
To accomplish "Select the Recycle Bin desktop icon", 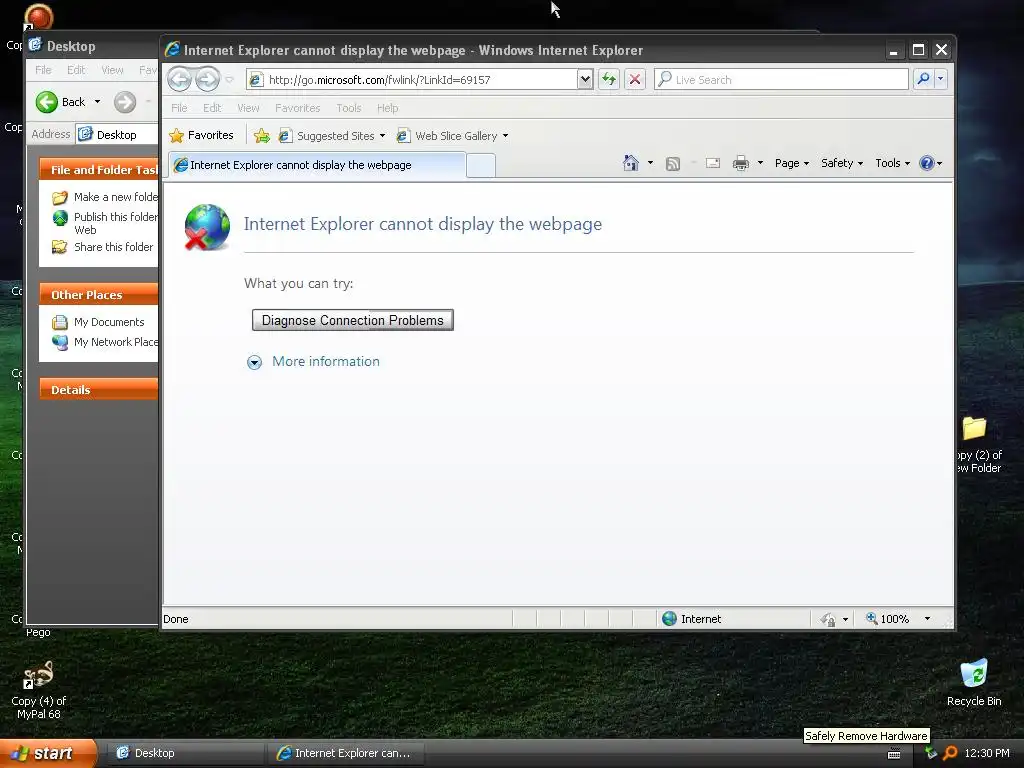I will pos(974,682).
